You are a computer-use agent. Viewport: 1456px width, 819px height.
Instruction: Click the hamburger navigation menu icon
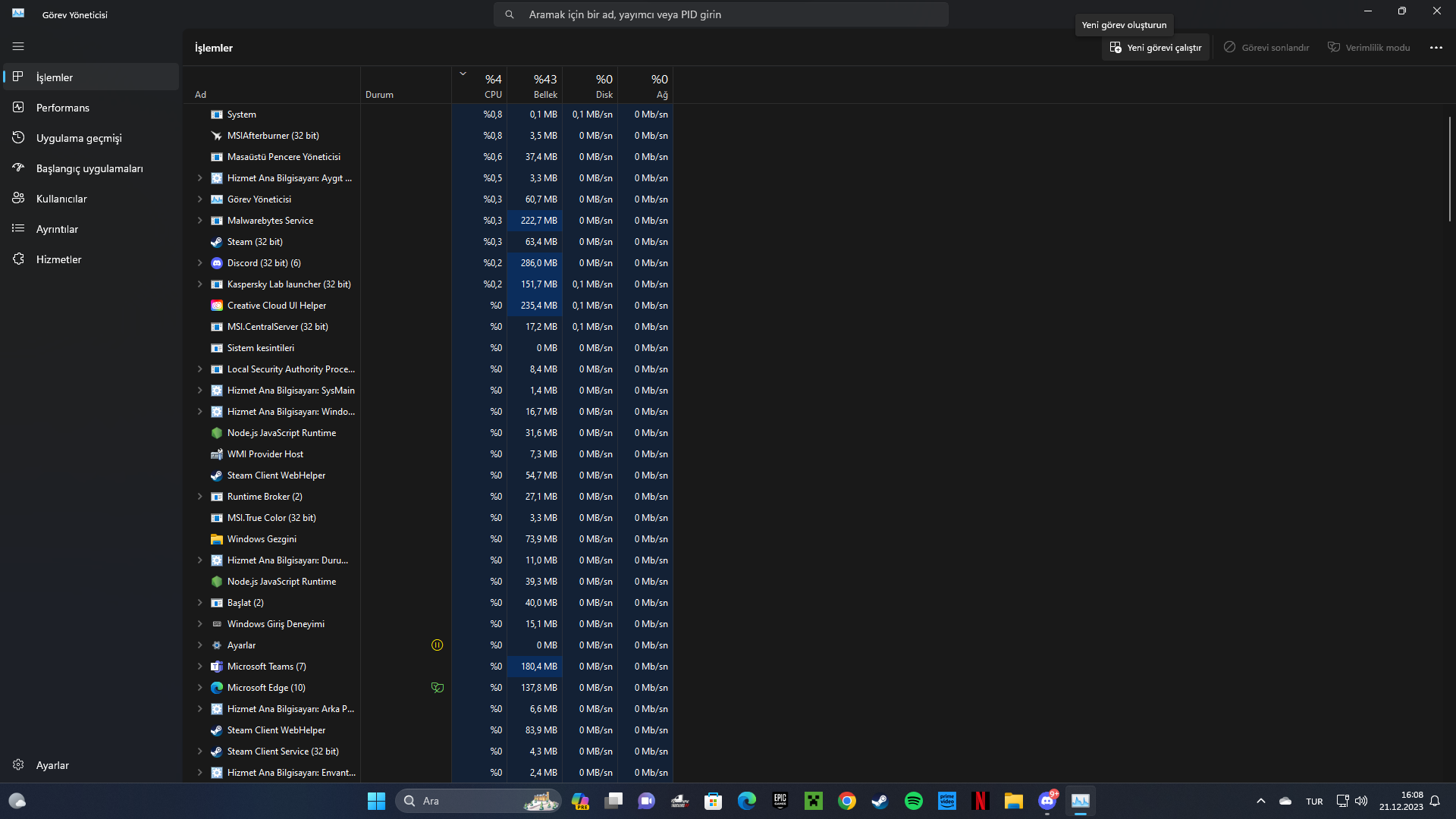pos(18,46)
